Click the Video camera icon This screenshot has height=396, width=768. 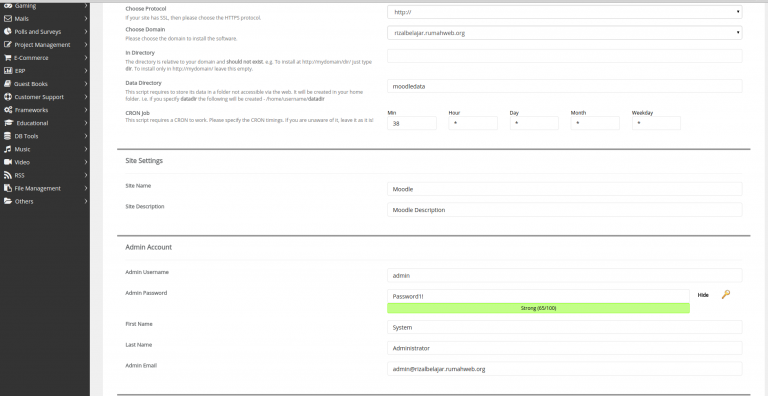[7, 162]
